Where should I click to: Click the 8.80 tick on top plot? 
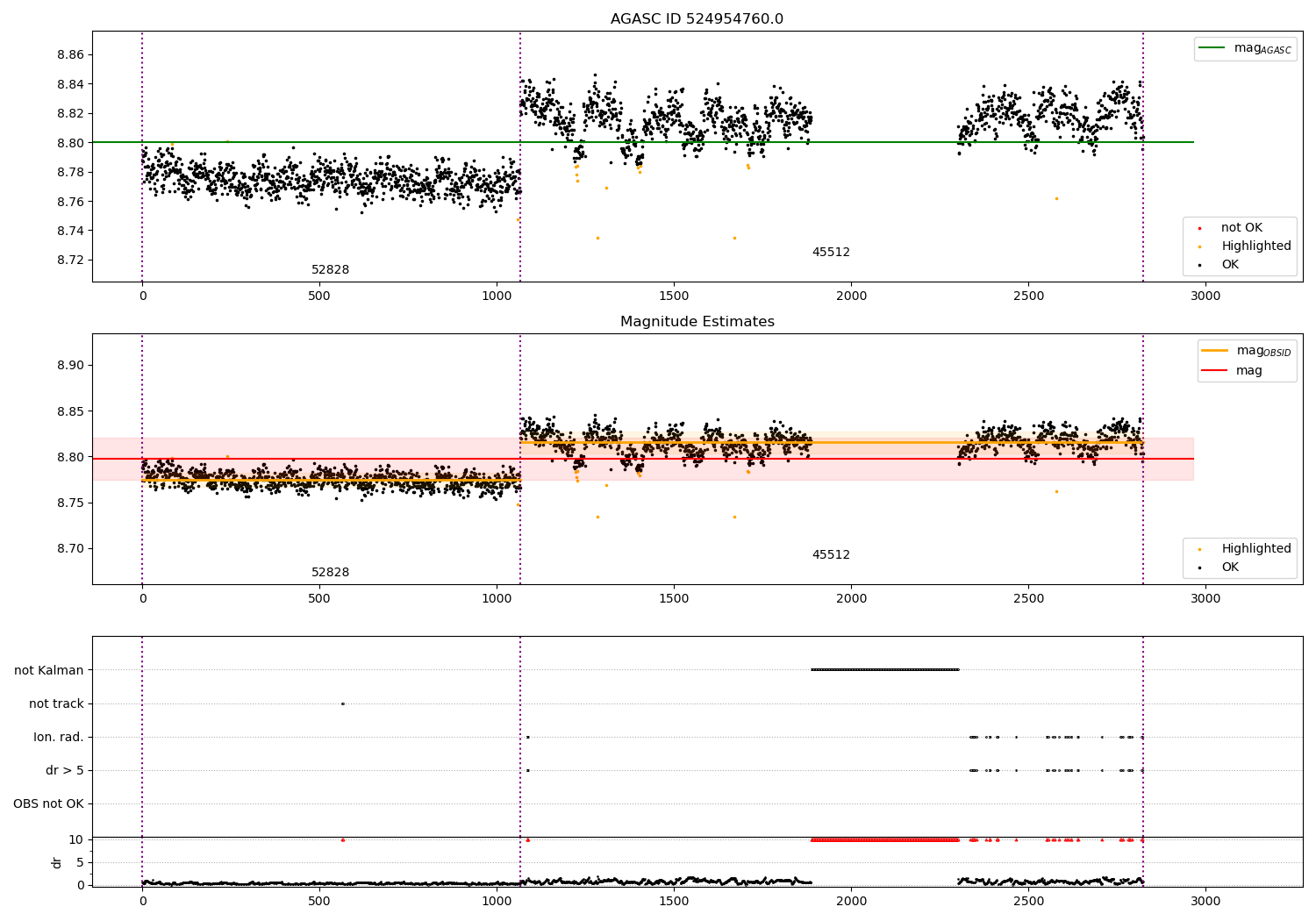[x=70, y=143]
